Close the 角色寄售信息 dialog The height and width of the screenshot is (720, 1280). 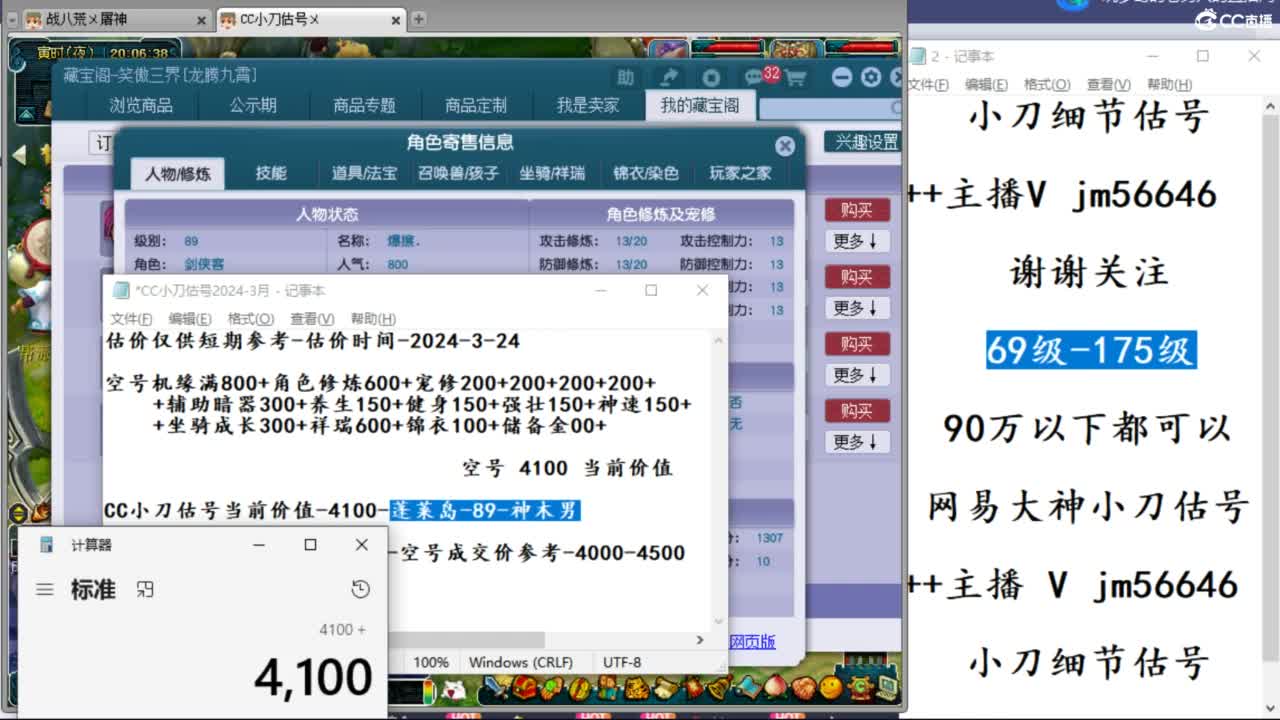tap(785, 146)
